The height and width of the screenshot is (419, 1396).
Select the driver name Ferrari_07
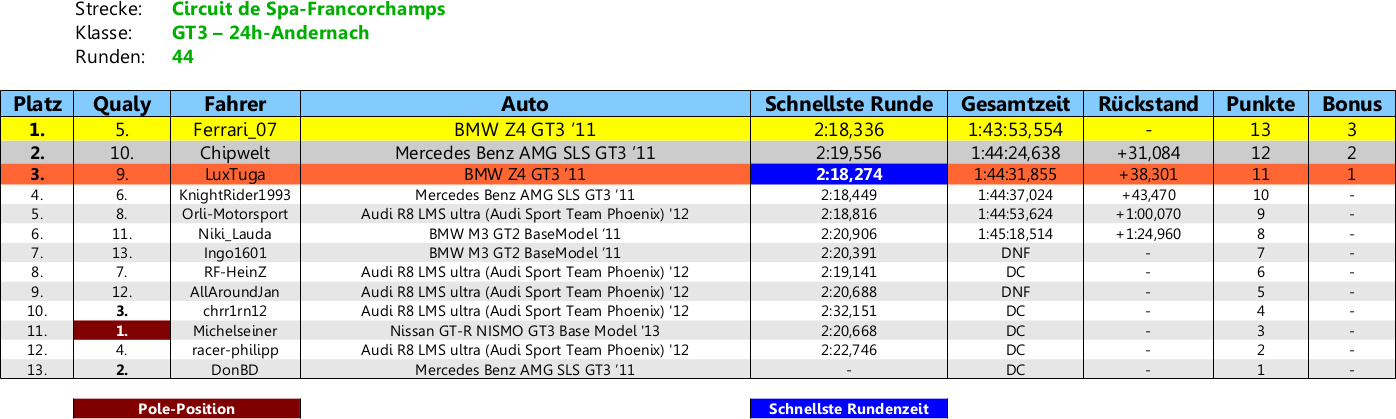[236, 129]
